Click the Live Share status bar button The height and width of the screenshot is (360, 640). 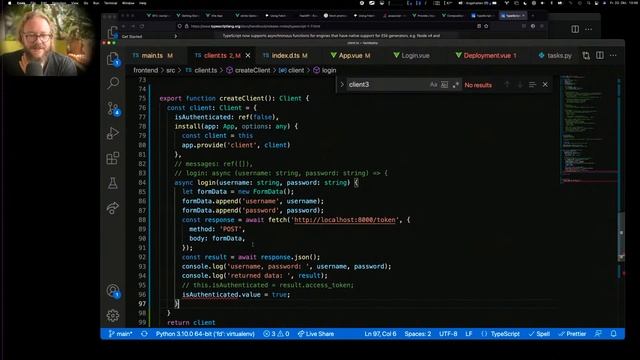click(316, 334)
